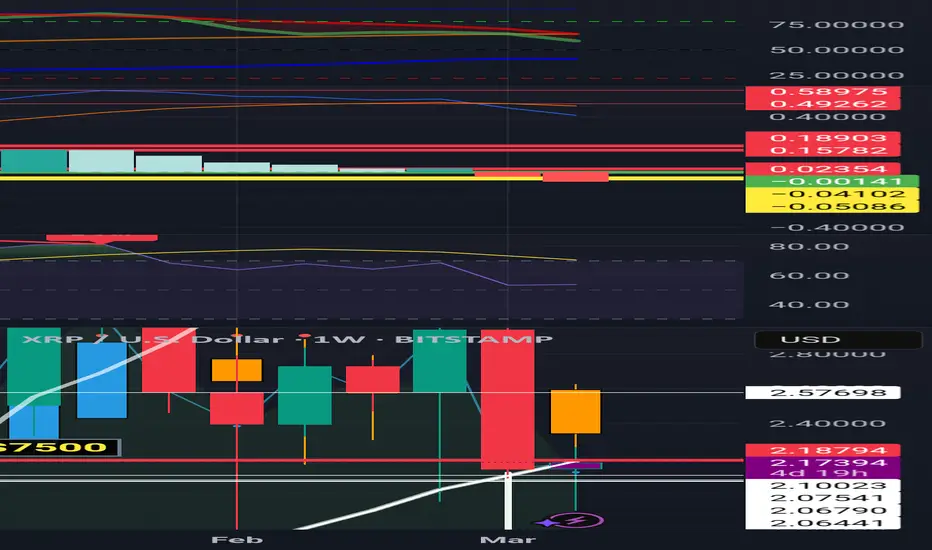Click the red 0.49262 indicator value
This screenshot has width=932, height=550.
pos(823,104)
